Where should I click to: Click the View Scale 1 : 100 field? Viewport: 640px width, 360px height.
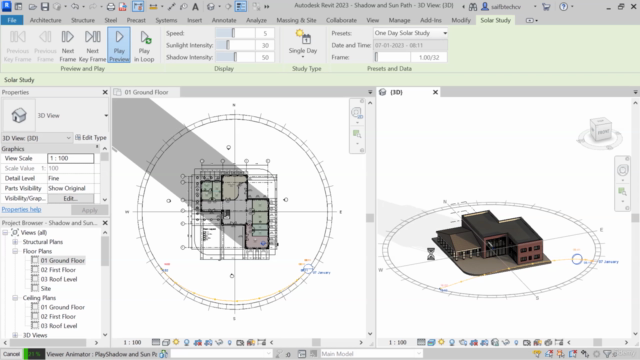(x=71, y=158)
